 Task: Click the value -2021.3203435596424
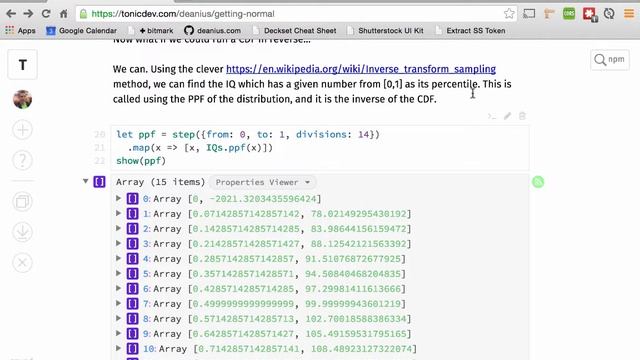pos(263,199)
